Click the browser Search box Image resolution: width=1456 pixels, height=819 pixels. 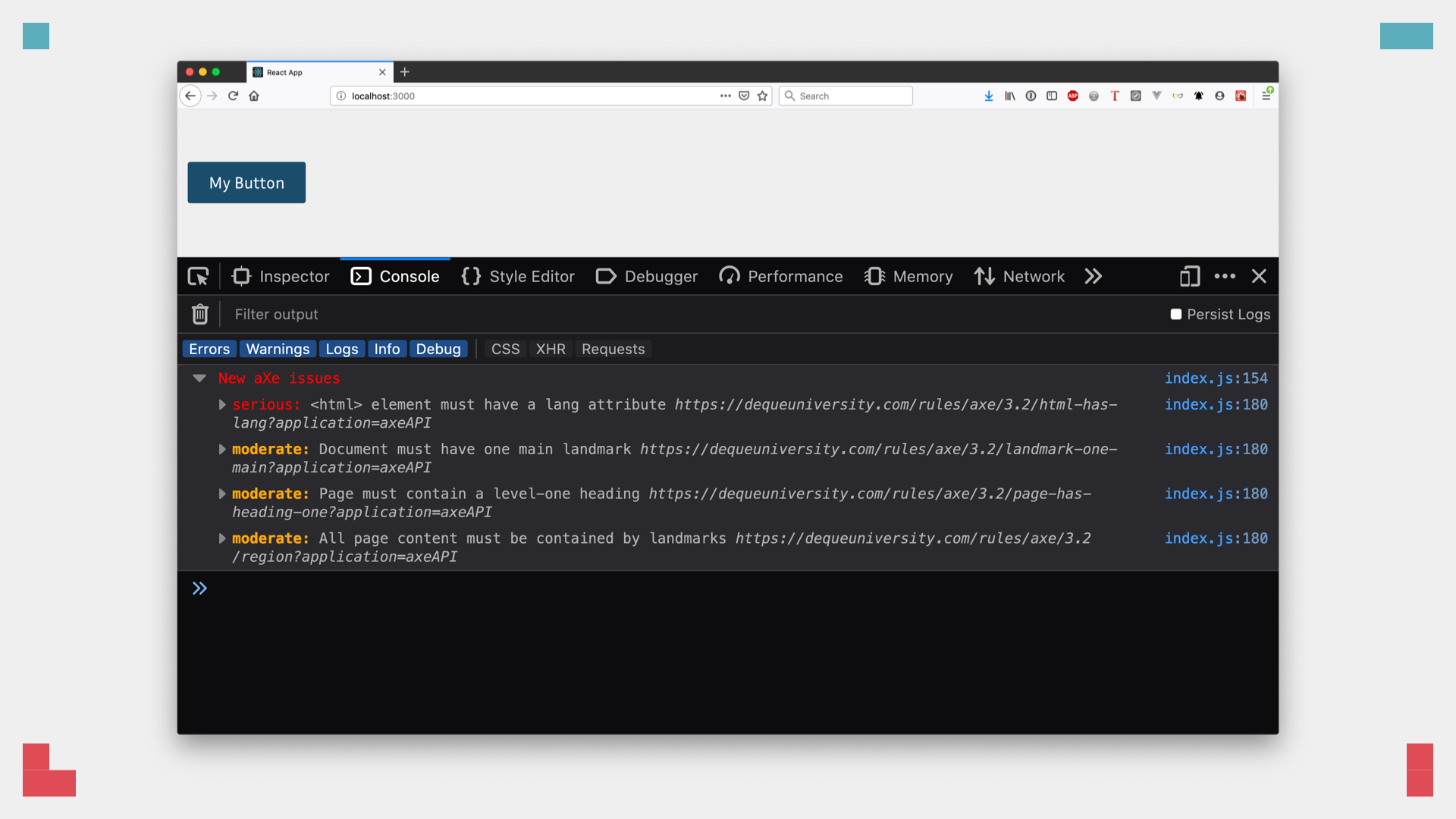(x=846, y=96)
